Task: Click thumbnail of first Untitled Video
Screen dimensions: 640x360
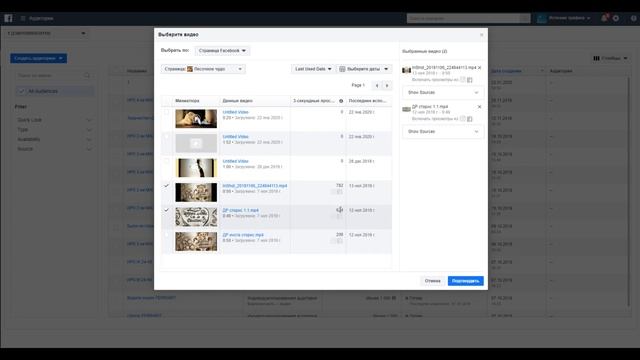Action: tap(196, 118)
